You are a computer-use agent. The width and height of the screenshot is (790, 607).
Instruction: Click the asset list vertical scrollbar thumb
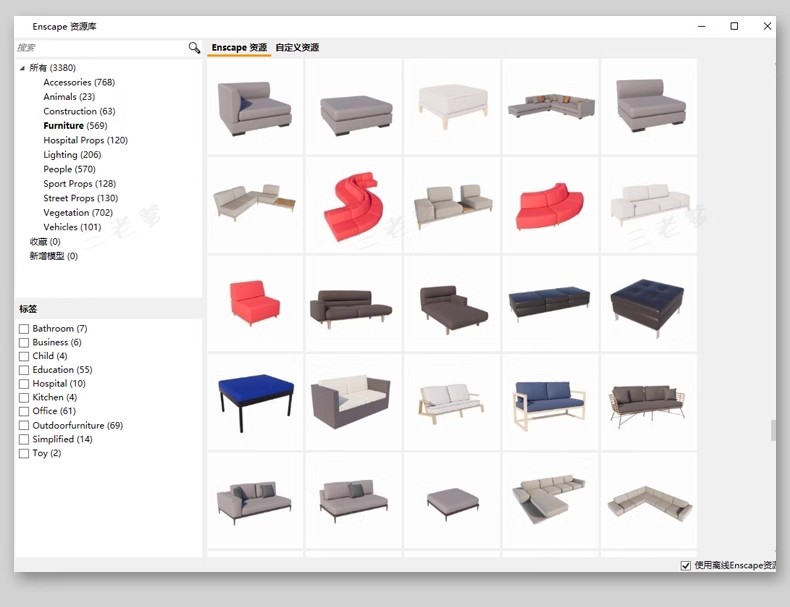tap(773, 431)
